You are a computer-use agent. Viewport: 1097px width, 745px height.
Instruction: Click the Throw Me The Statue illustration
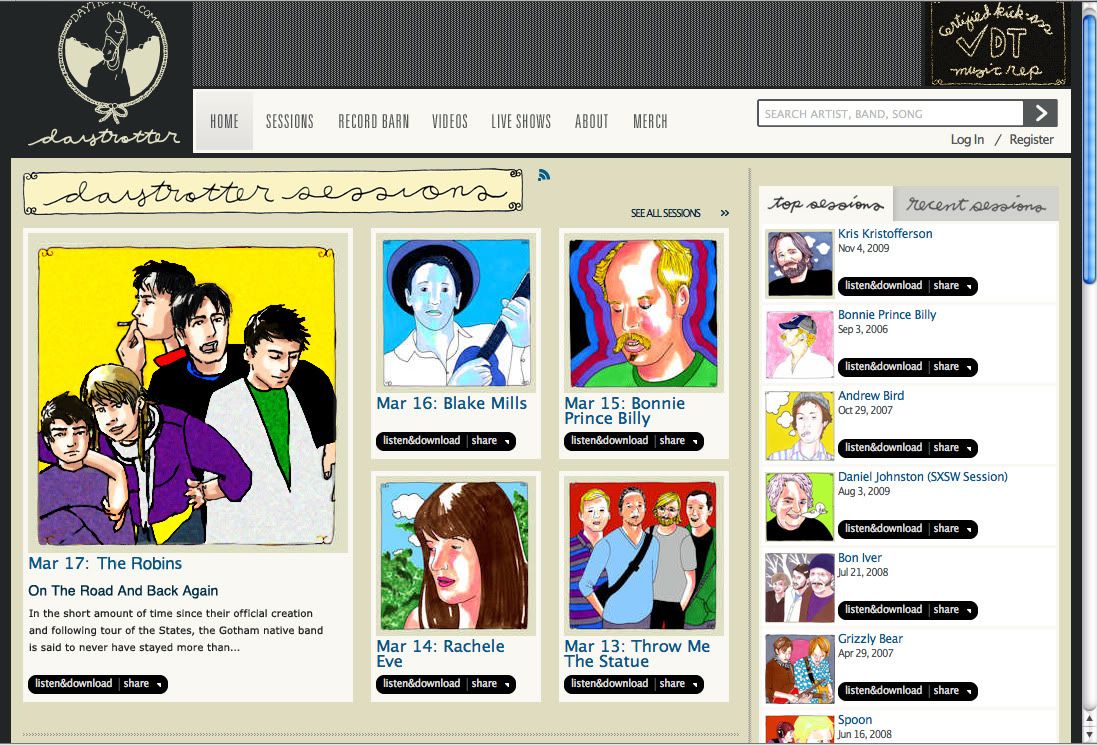(643, 556)
